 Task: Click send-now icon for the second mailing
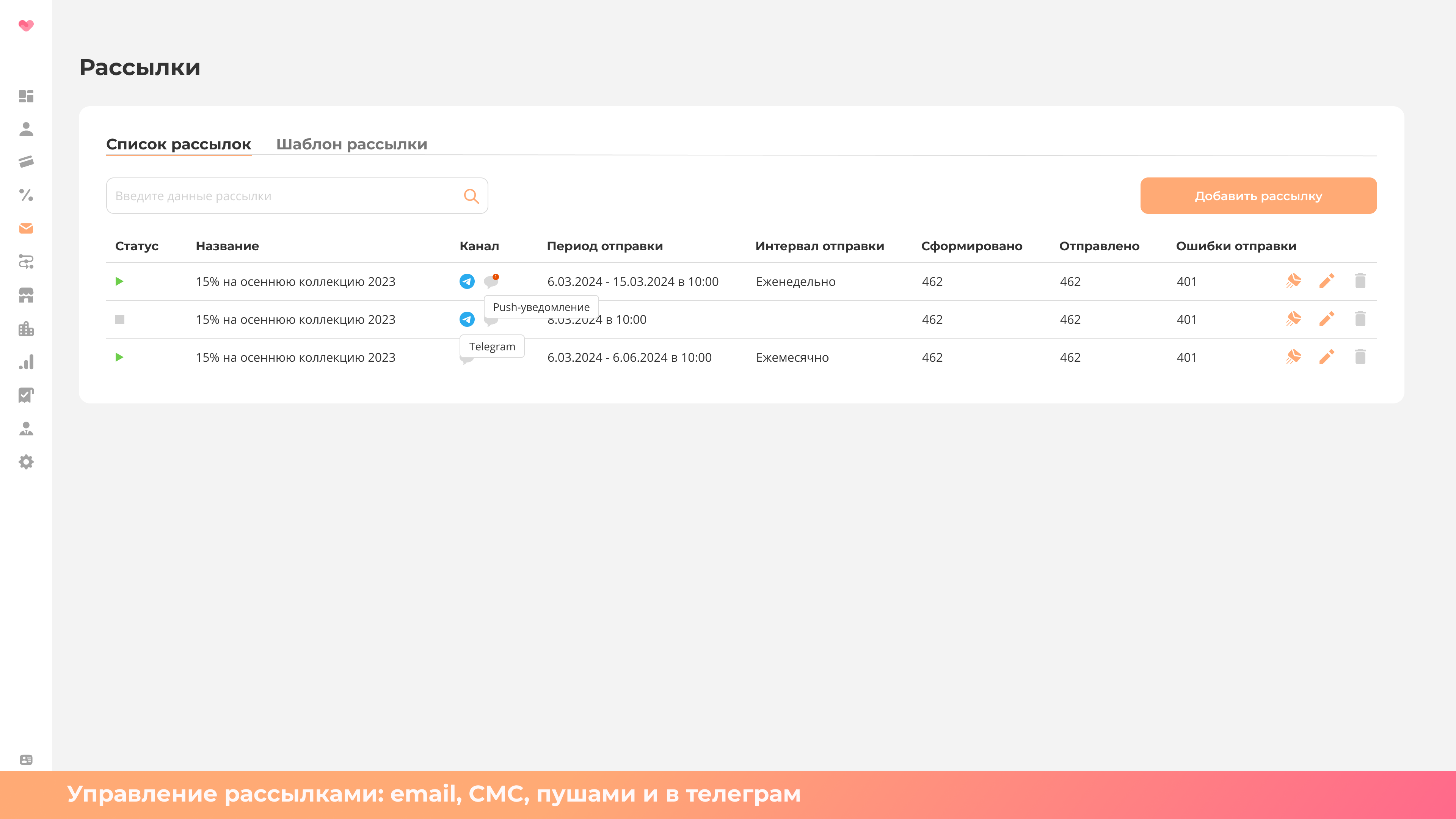point(1293,319)
